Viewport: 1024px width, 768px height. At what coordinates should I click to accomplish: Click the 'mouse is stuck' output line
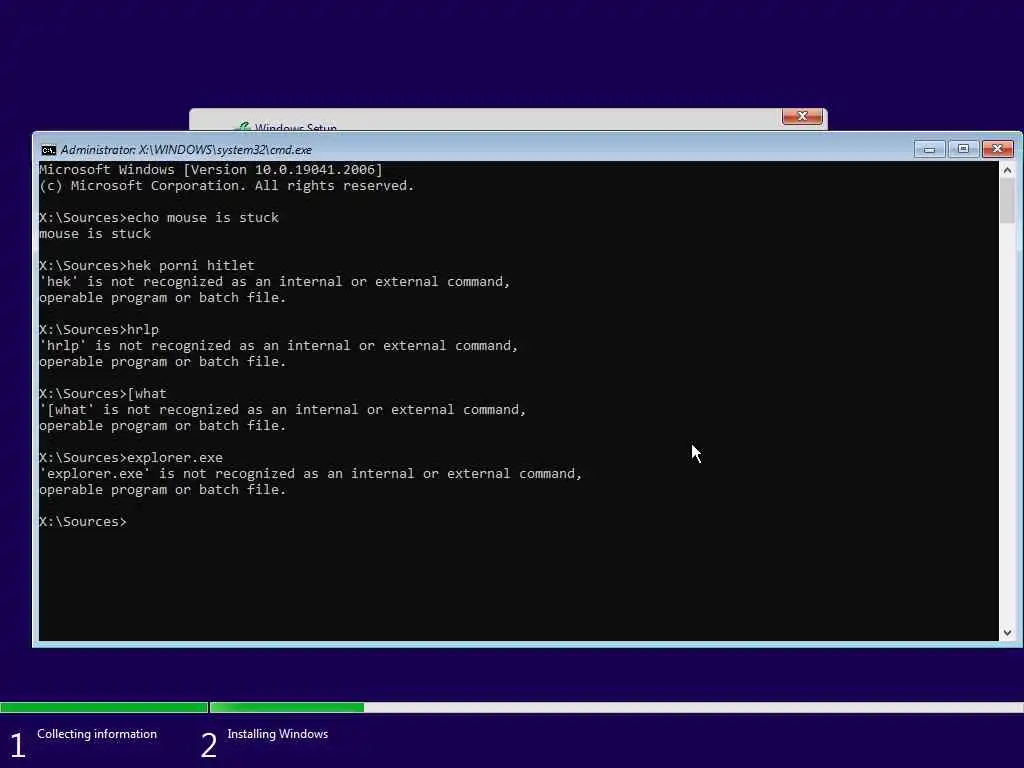(95, 234)
